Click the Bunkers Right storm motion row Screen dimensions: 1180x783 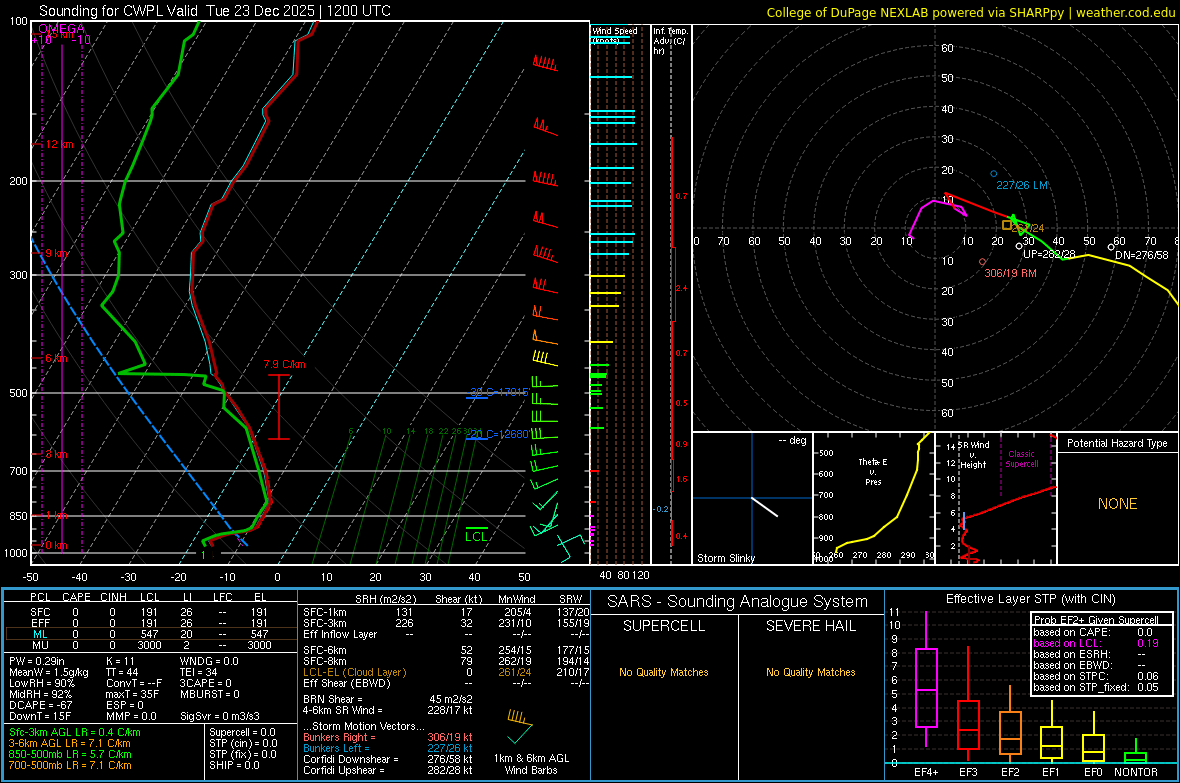coord(388,738)
